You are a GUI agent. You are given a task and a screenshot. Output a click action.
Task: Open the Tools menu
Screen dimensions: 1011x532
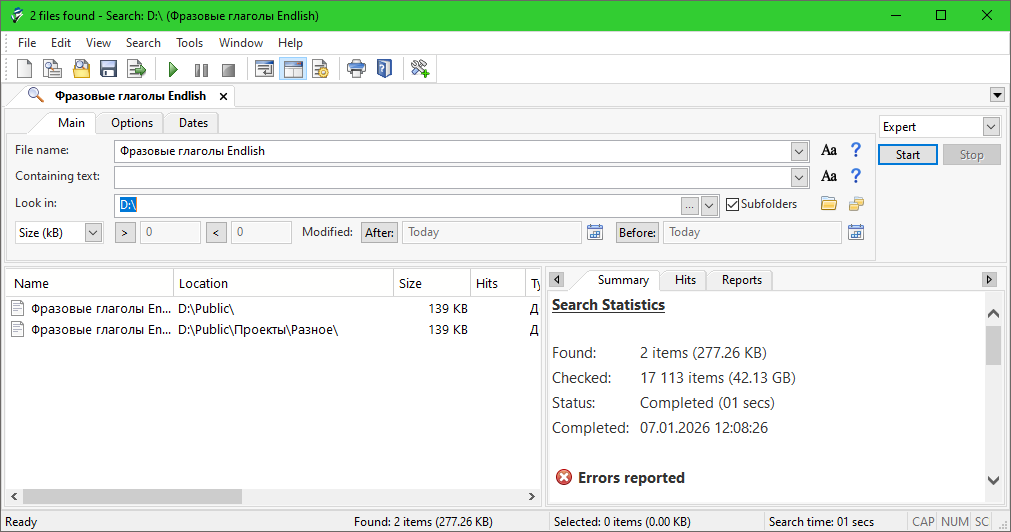coord(189,43)
